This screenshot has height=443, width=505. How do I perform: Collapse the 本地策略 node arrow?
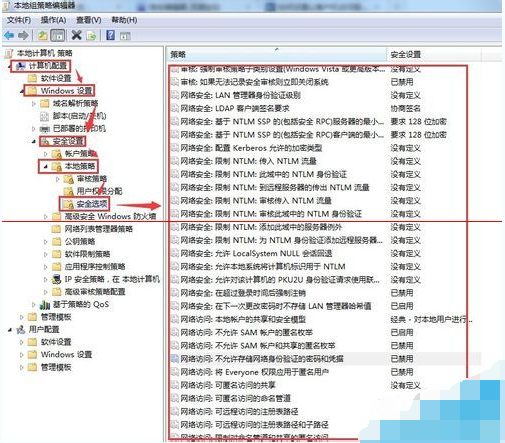point(46,166)
